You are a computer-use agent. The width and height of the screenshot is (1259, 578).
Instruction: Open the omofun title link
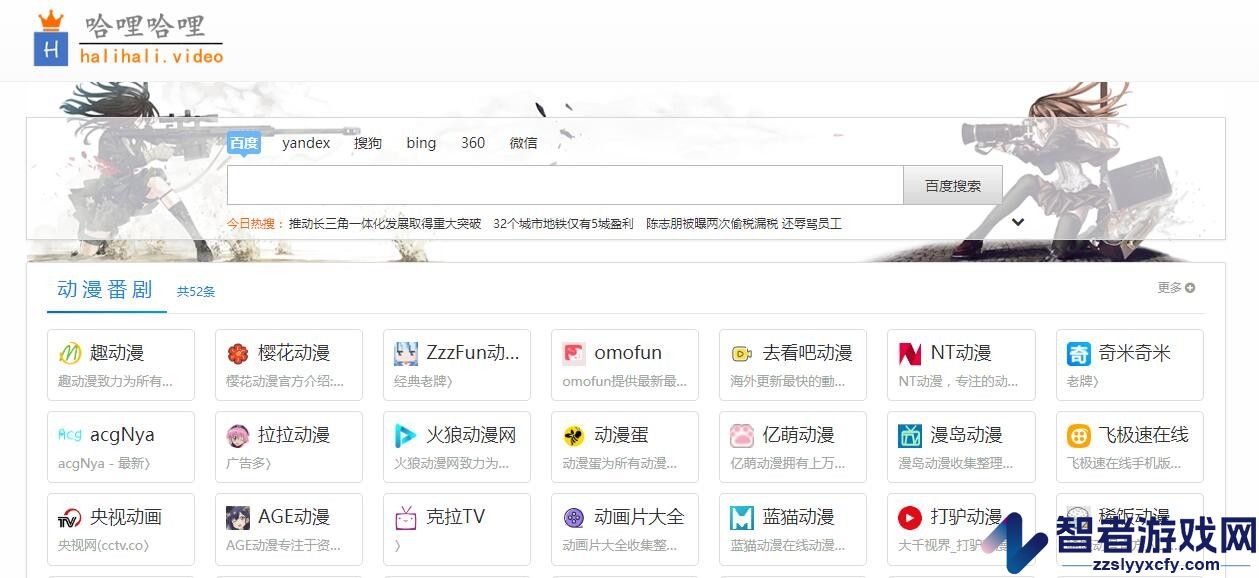coord(628,353)
